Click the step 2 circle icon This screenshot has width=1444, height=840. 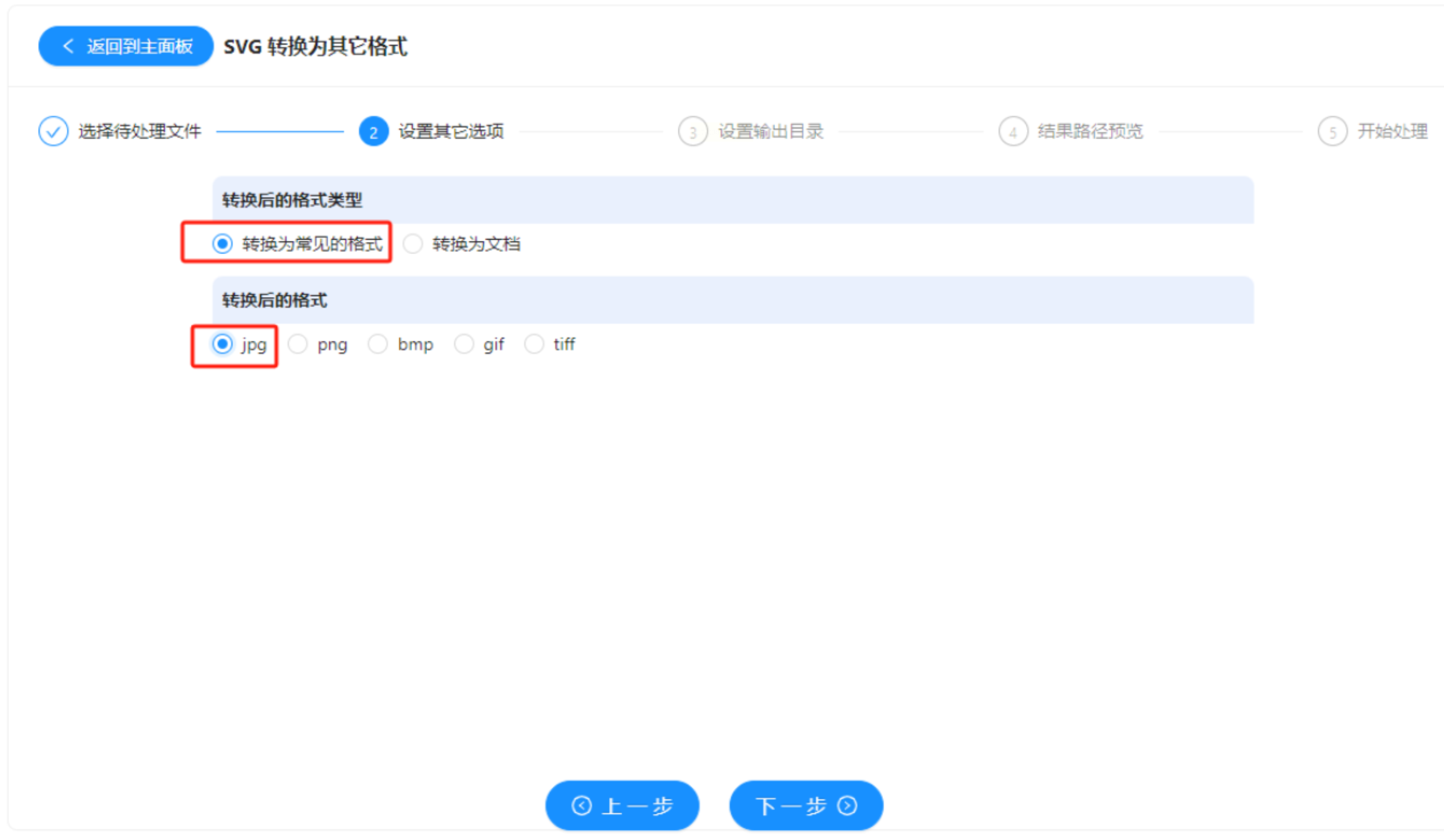(x=373, y=132)
